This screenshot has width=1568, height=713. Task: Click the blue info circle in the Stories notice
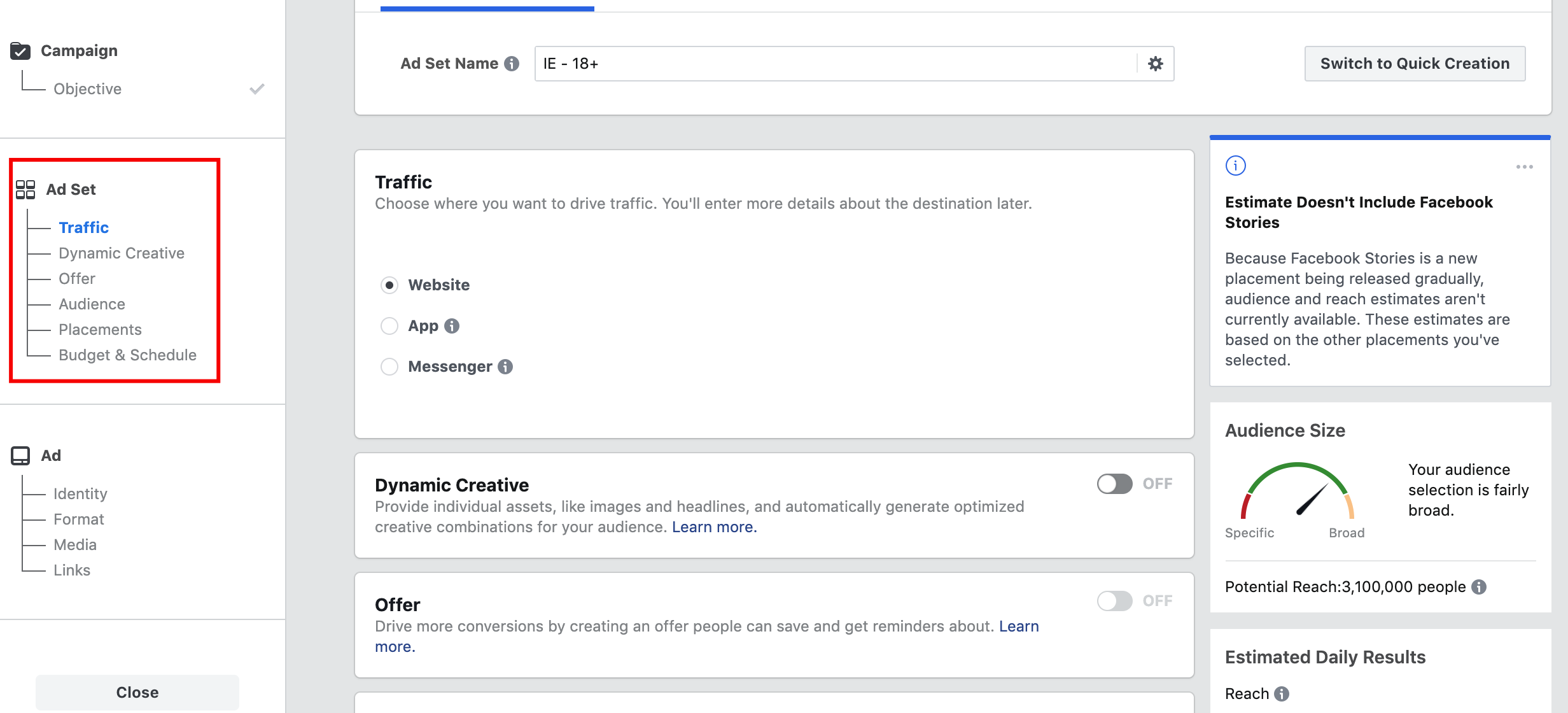(x=1235, y=165)
